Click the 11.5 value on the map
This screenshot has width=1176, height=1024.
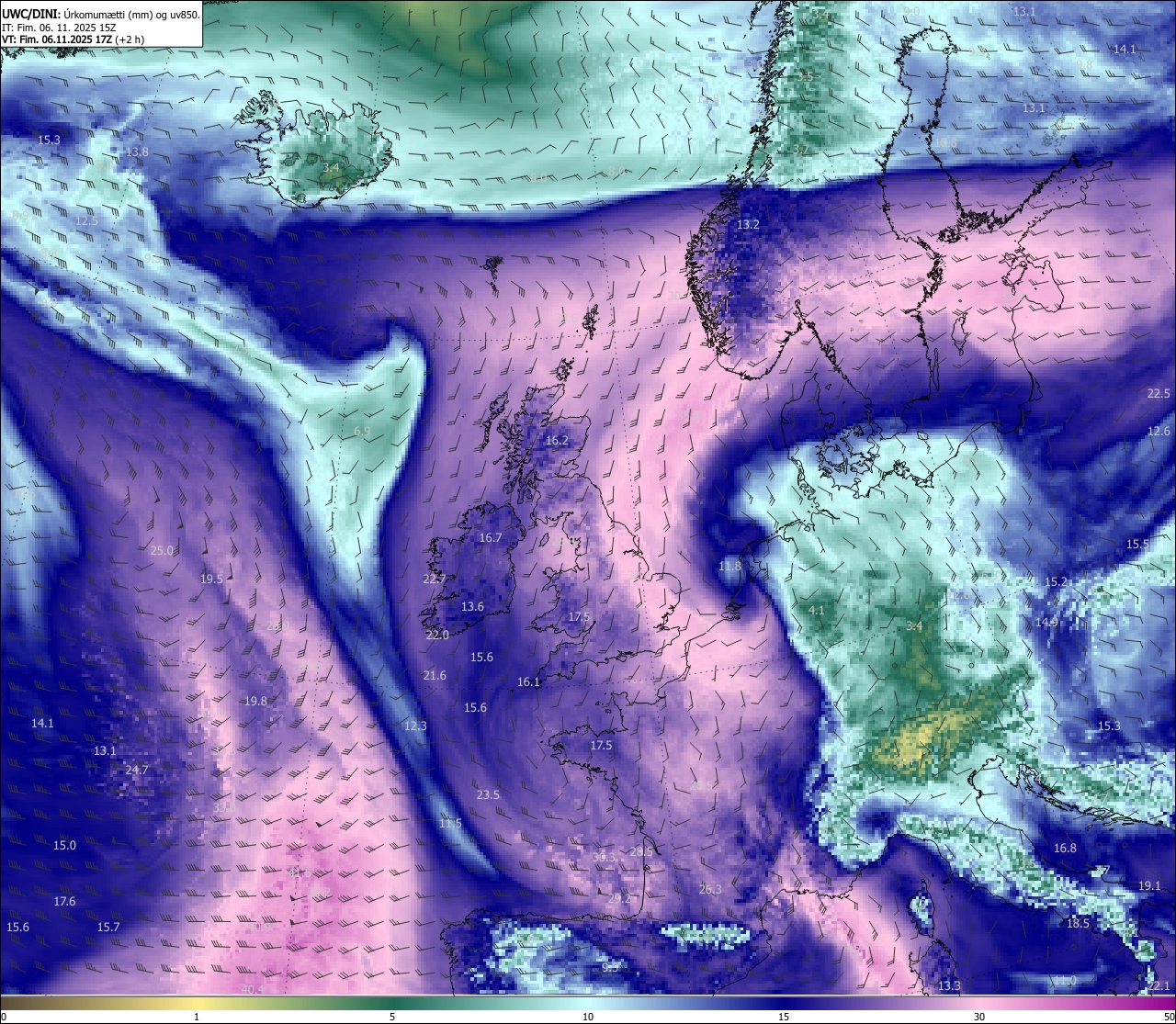[x=450, y=824]
